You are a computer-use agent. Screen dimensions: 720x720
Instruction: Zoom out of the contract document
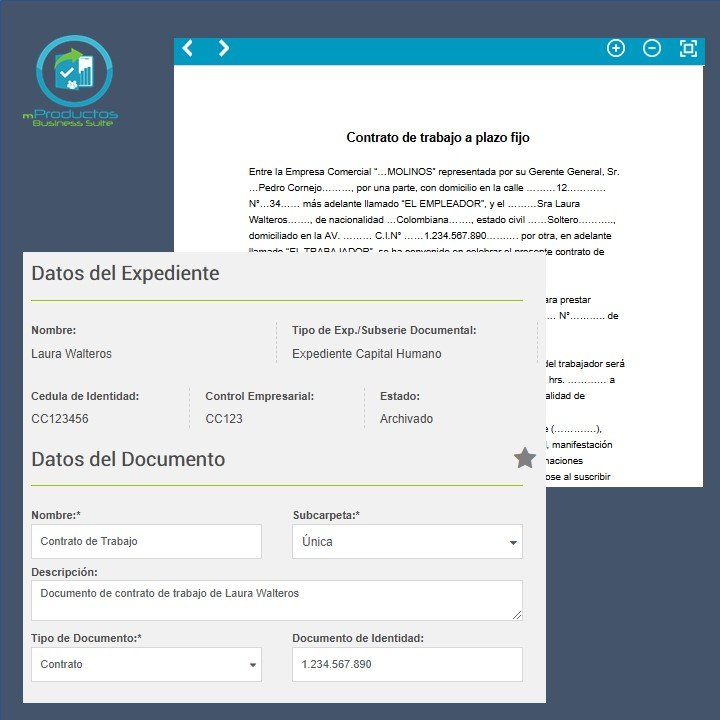click(x=652, y=48)
